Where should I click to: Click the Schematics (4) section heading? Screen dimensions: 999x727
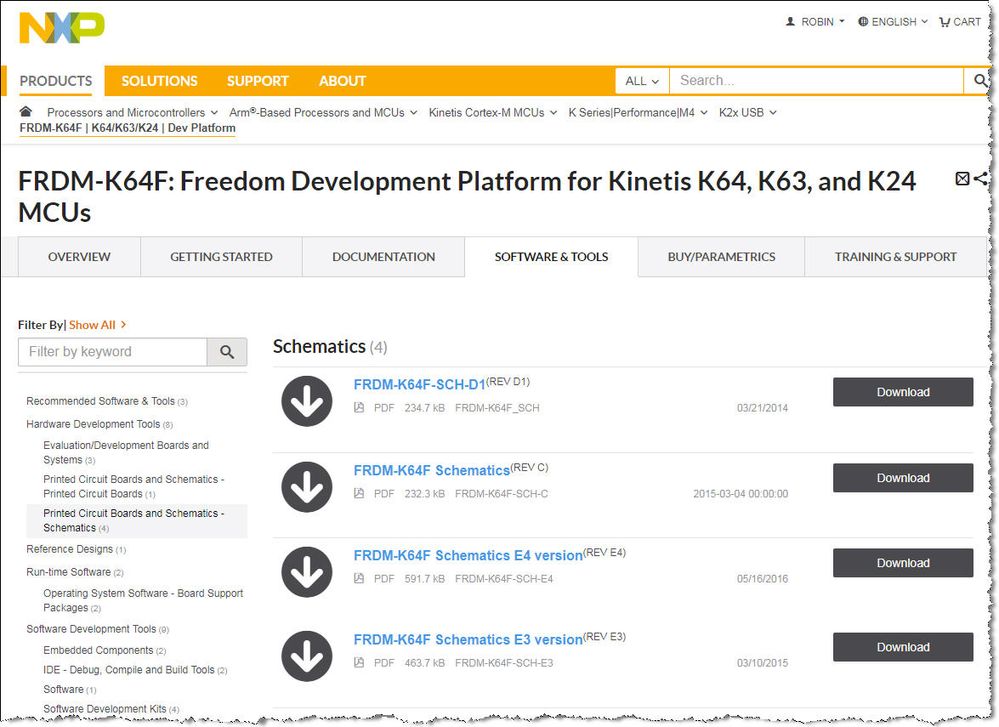tap(330, 347)
